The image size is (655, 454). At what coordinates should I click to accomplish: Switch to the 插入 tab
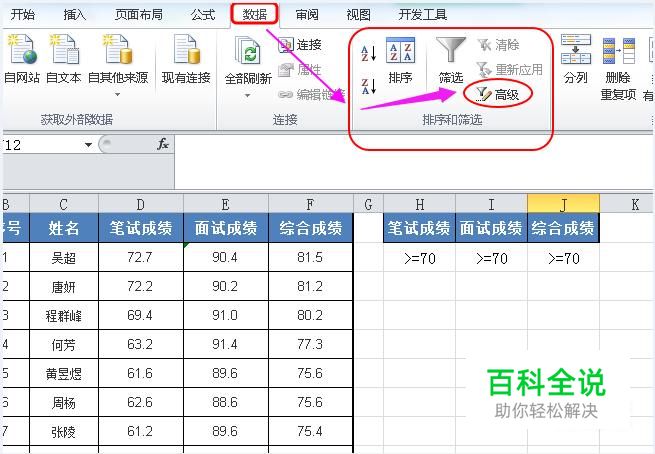point(74,15)
